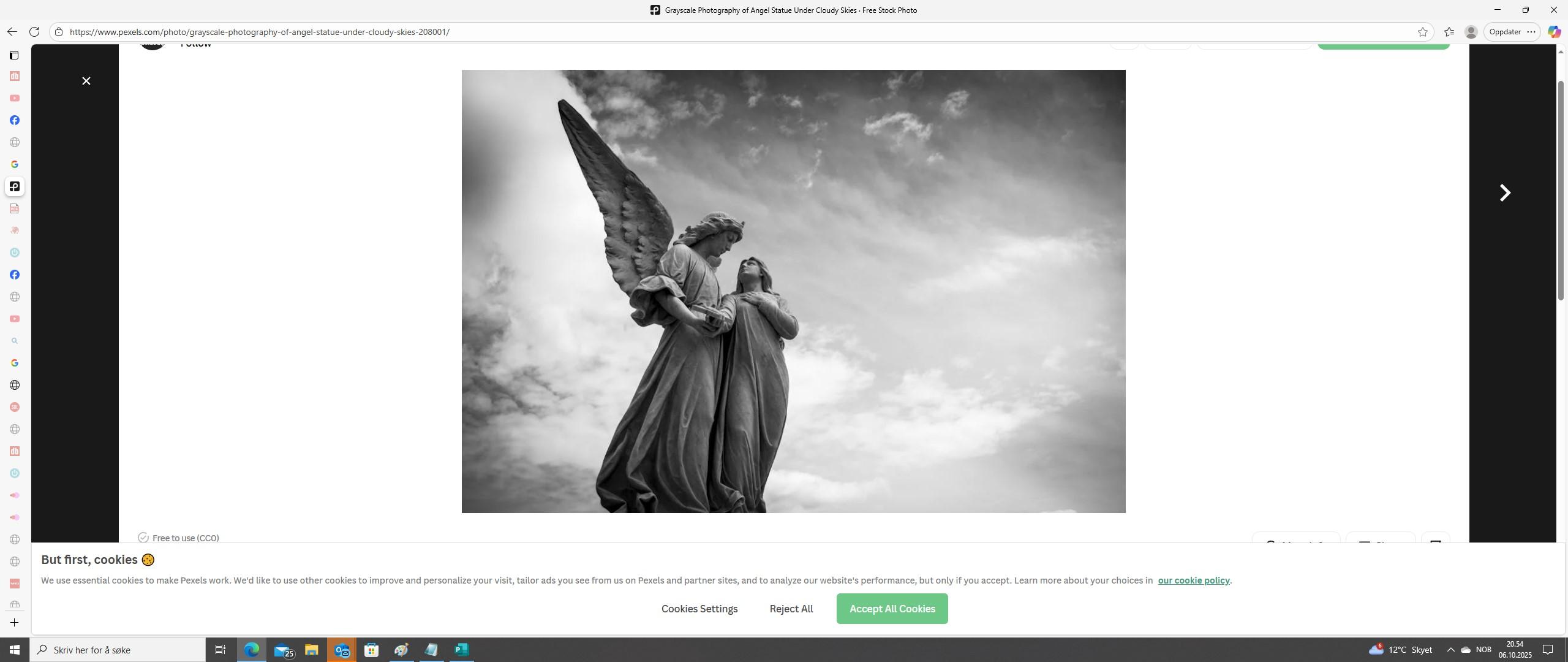Open the angel statue photo
1568x662 pixels.
click(x=793, y=291)
